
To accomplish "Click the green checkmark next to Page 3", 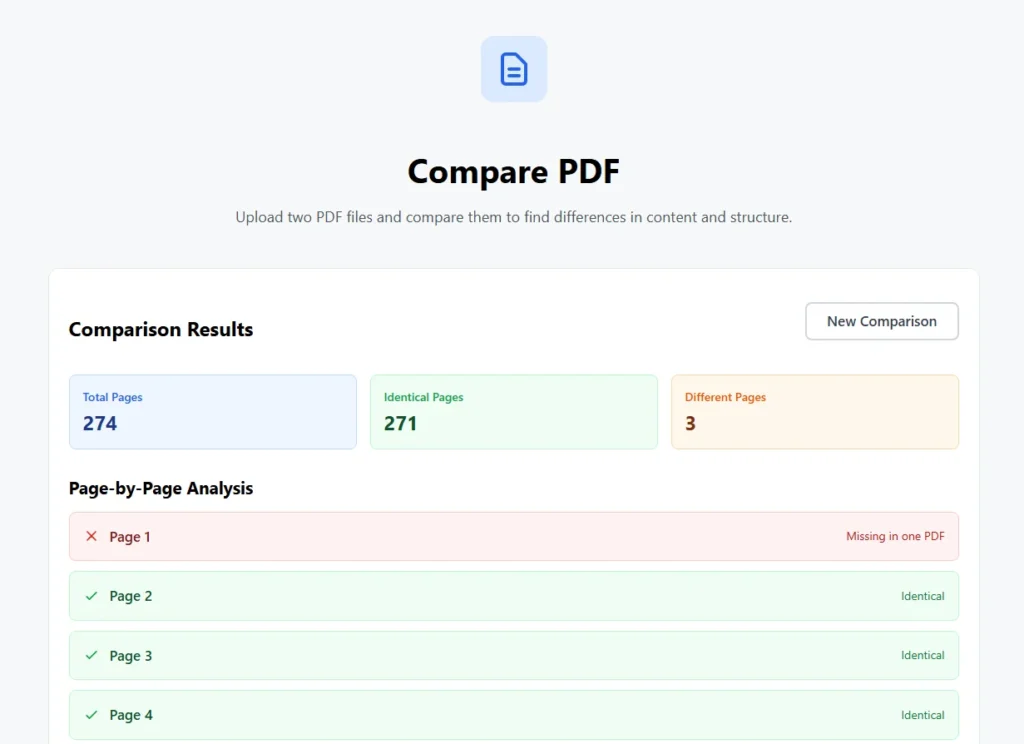I will point(92,655).
